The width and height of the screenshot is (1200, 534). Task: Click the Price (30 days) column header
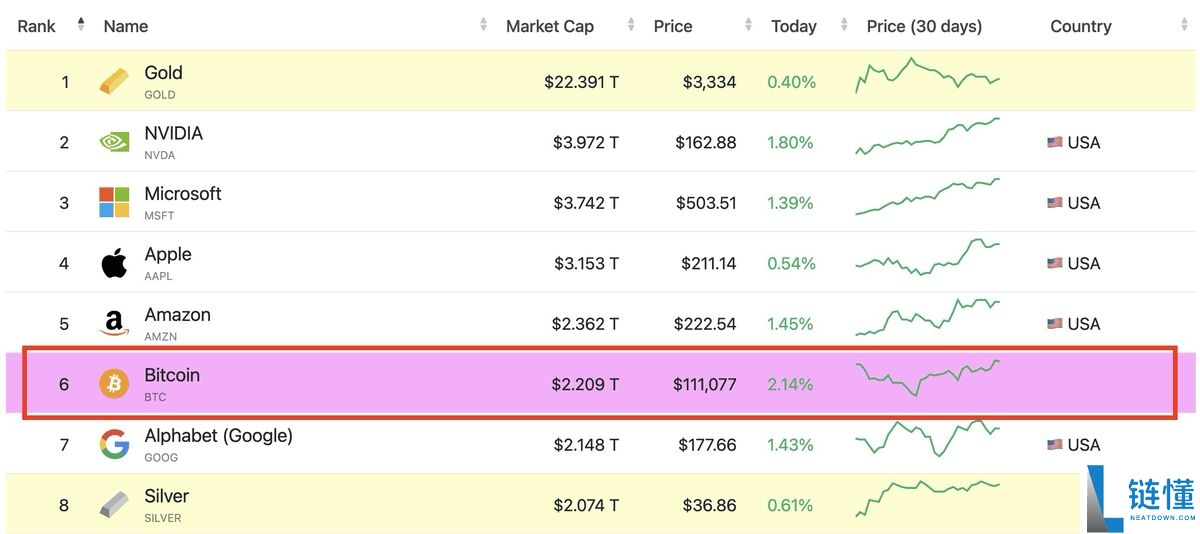(924, 26)
